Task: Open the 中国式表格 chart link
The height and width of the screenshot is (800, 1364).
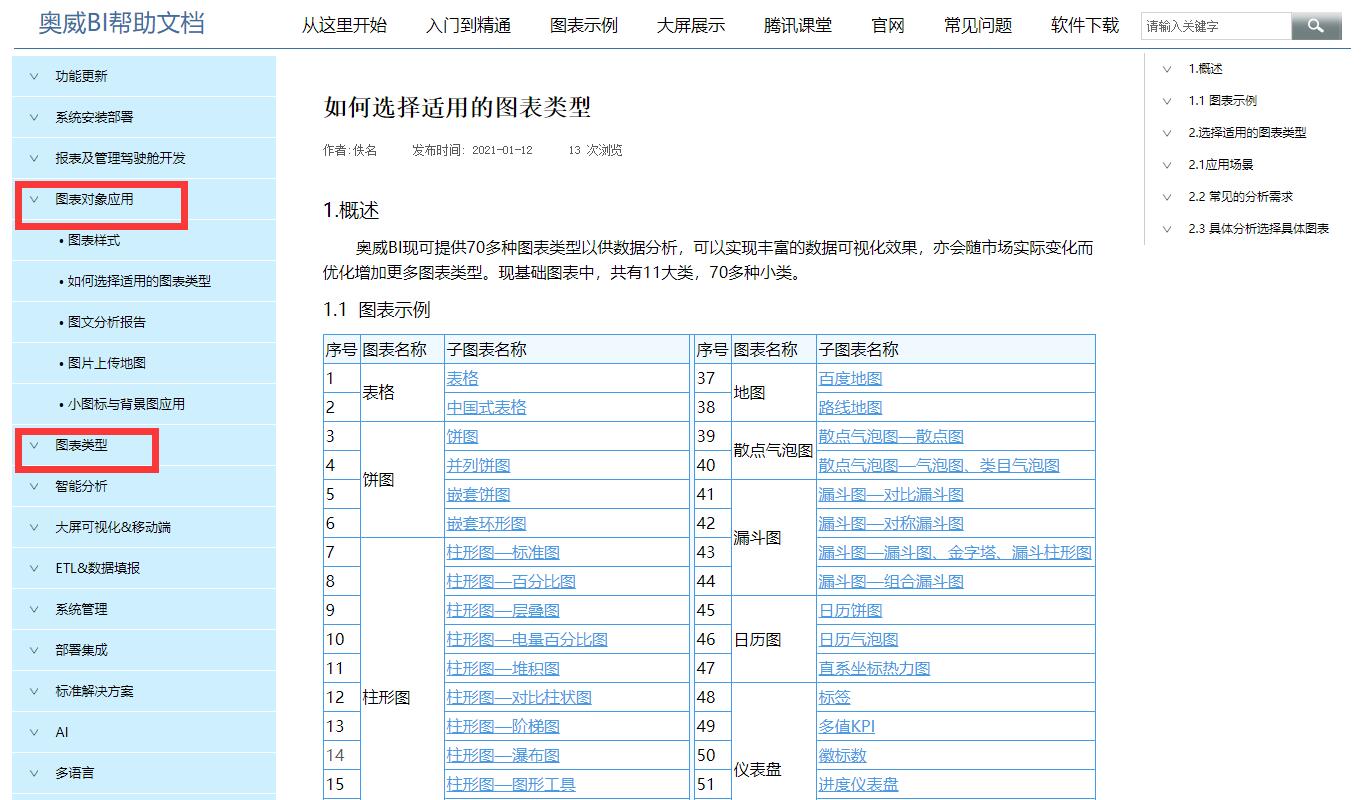Action: [x=486, y=407]
